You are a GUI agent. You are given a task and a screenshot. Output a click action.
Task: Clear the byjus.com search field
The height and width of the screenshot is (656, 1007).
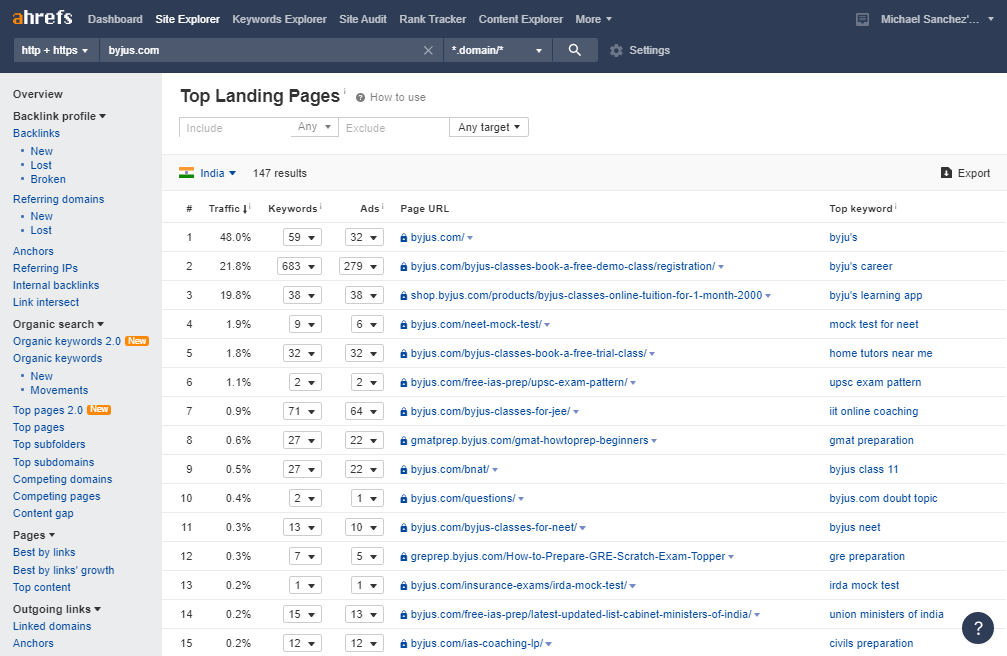[x=428, y=50]
